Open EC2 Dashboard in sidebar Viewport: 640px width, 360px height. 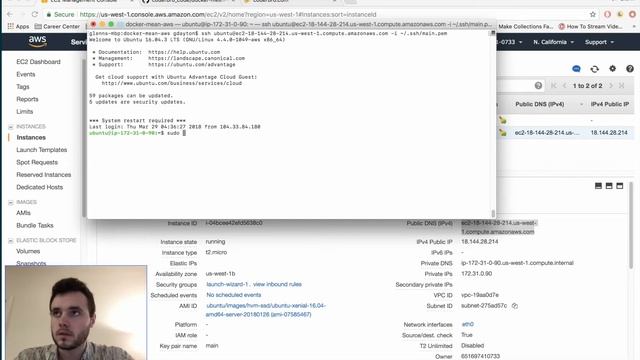(38, 62)
